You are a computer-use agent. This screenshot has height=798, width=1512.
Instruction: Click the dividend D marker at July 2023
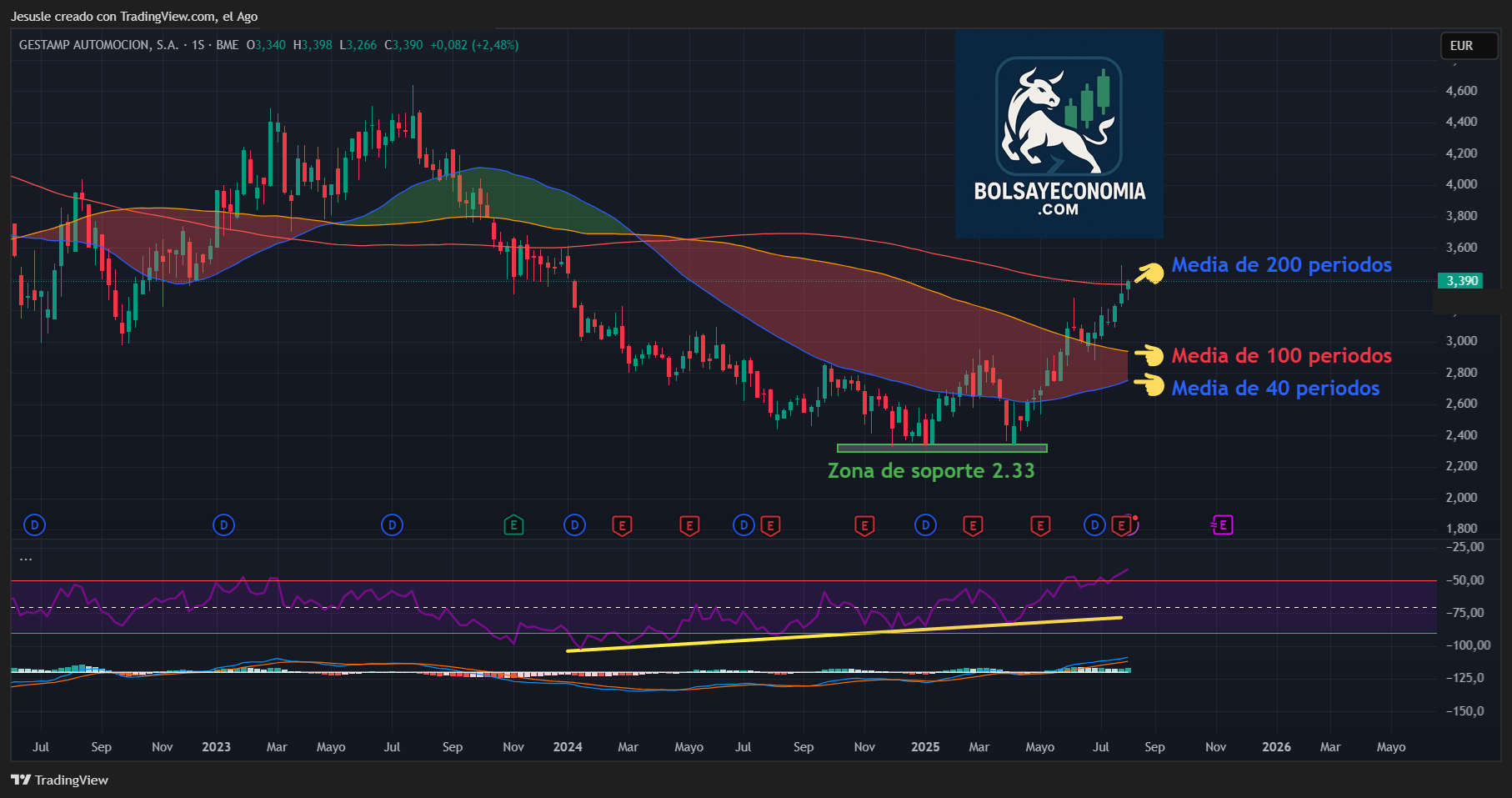392,525
